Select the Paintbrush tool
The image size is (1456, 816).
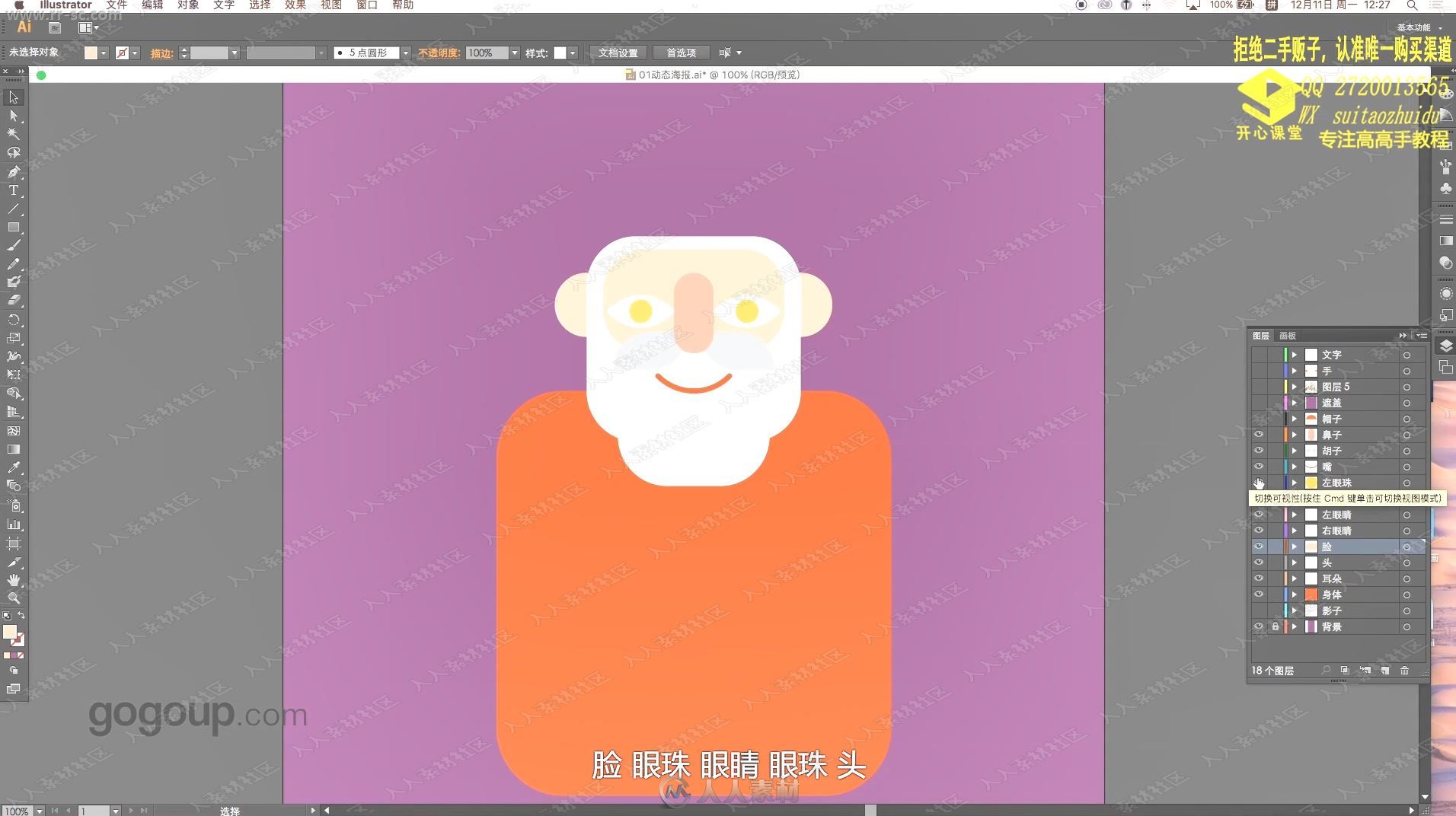coord(13,245)
